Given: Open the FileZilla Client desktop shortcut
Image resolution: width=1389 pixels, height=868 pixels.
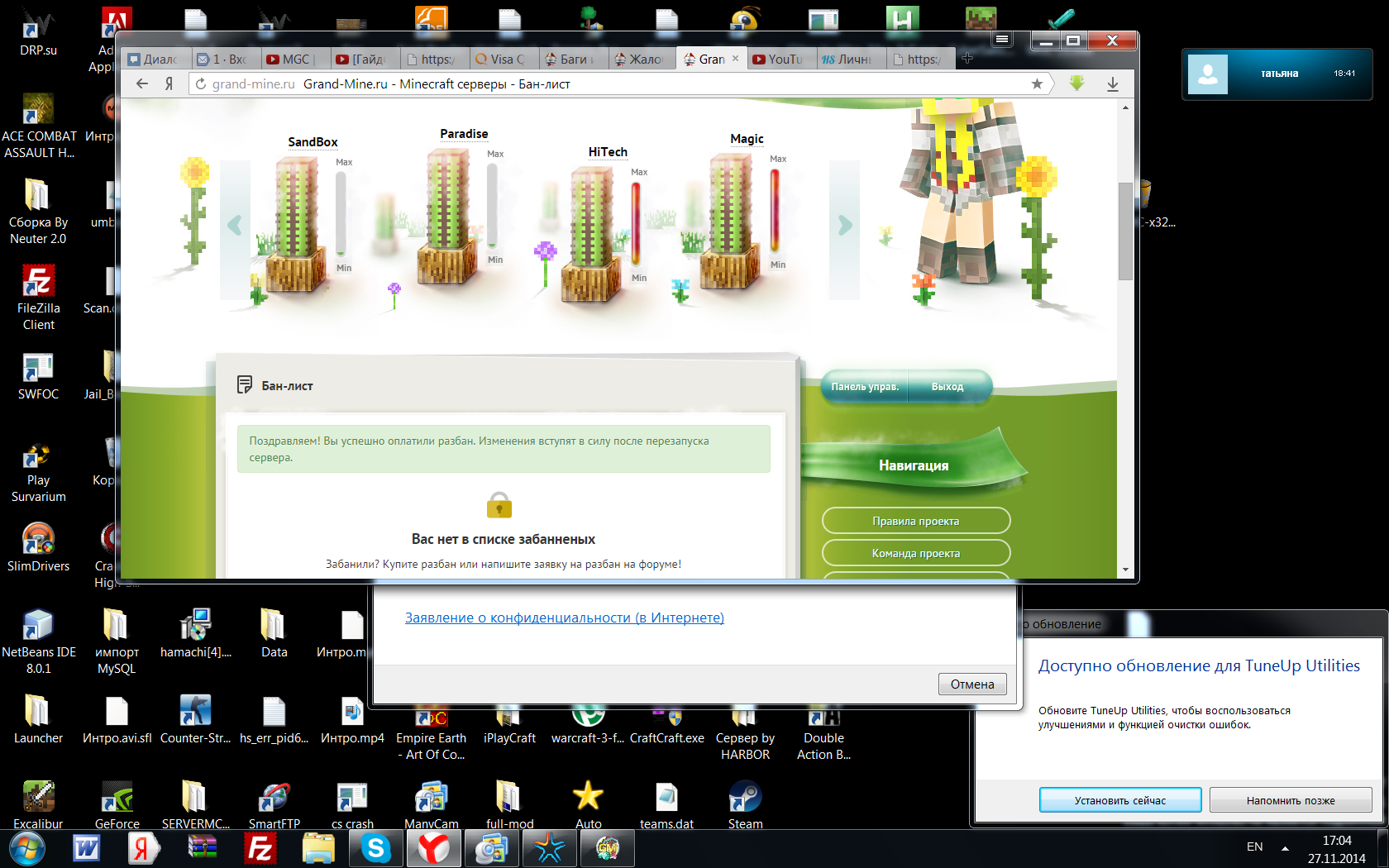Looking at the screenshot, I should tap(39, 298).
